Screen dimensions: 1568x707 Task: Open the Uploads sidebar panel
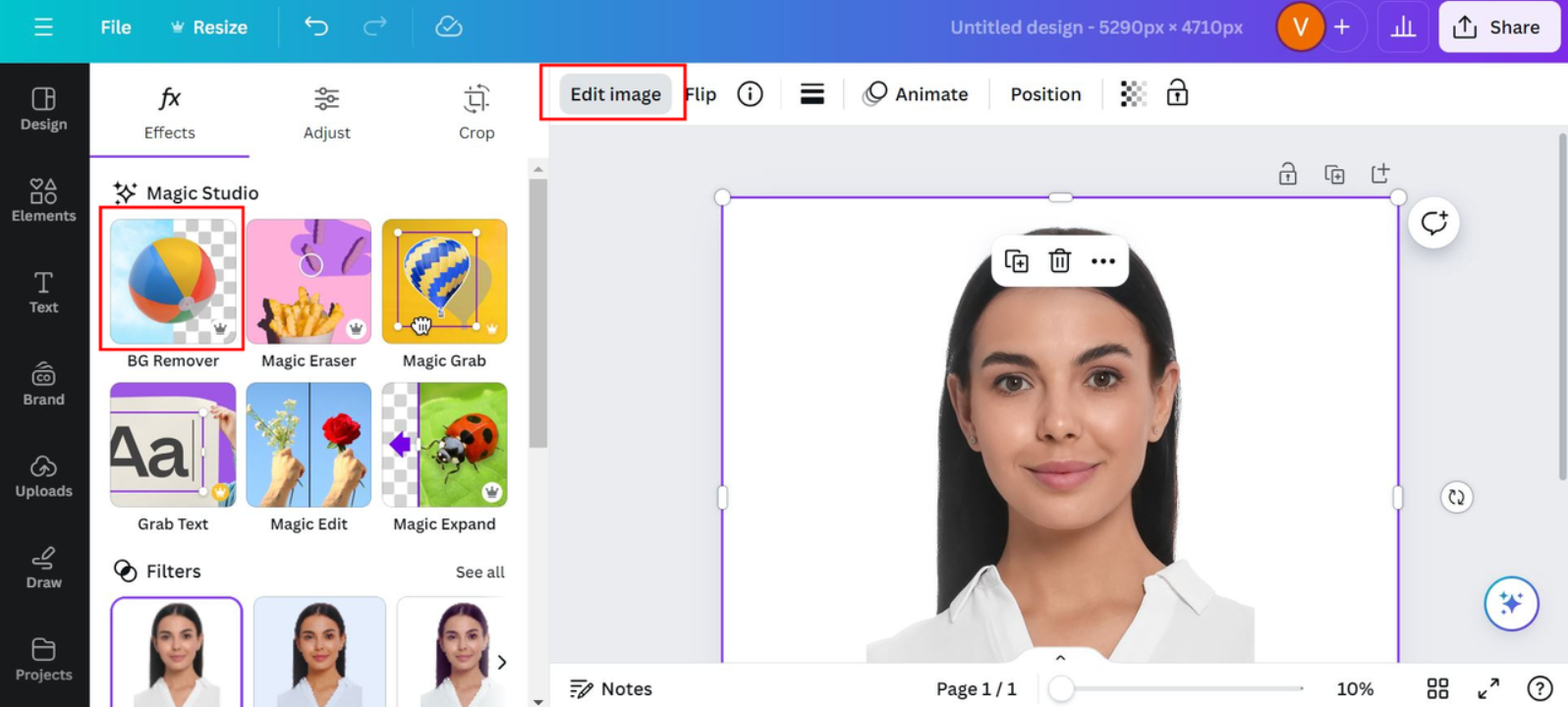(44, 475)
